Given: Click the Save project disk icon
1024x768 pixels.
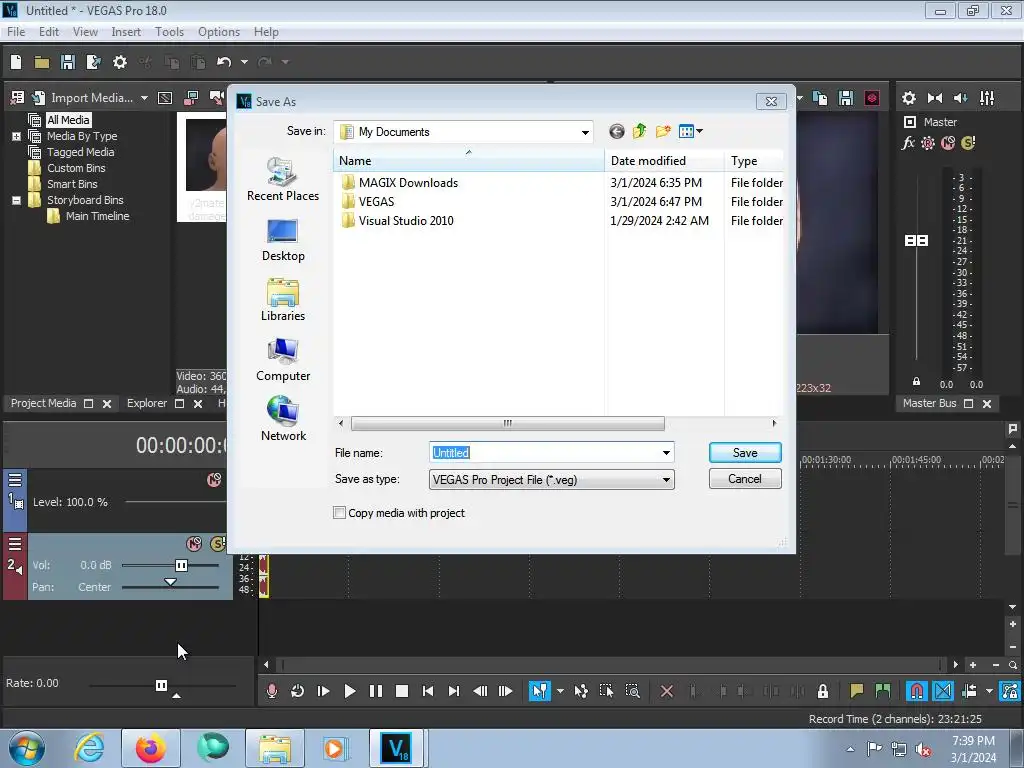Looking at the screenshot, I should (67, 62).
